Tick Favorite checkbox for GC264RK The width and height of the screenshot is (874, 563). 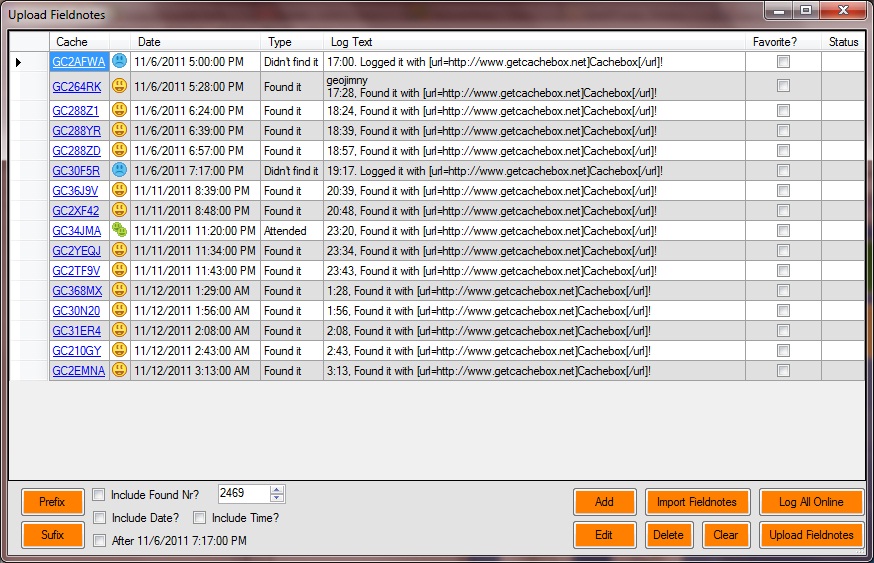(x=783, y=85)
